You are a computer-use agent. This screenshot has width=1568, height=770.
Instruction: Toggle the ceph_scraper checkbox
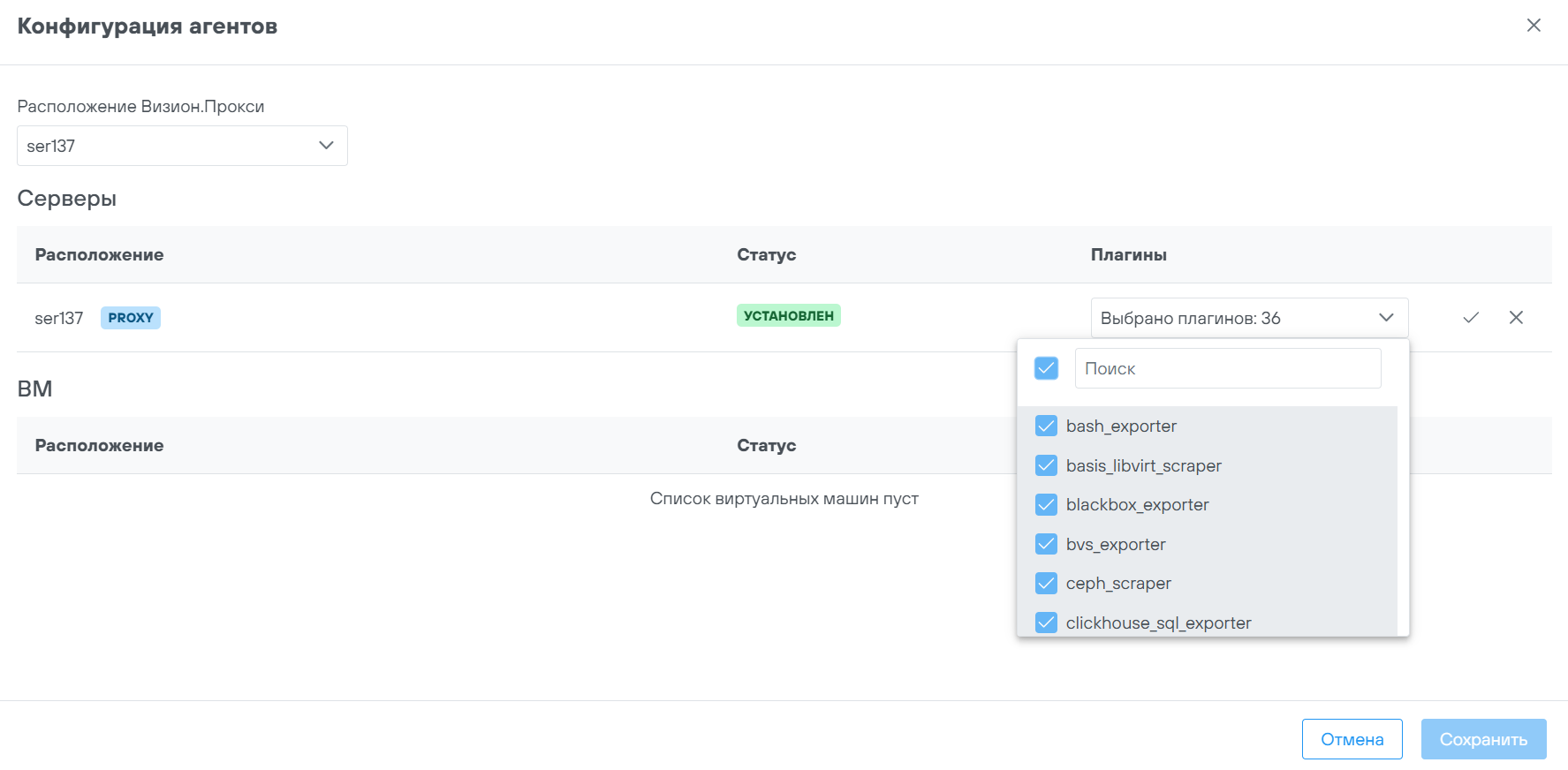[x=1046, y=584]
